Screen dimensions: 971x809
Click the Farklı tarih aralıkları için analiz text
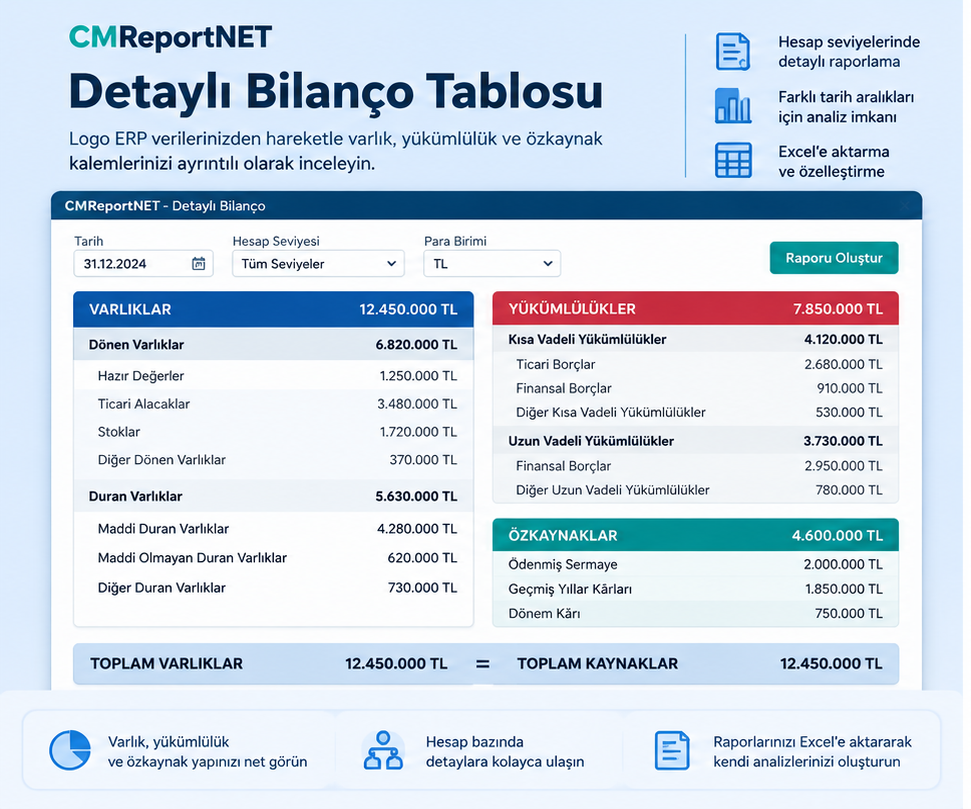[846, 107]
